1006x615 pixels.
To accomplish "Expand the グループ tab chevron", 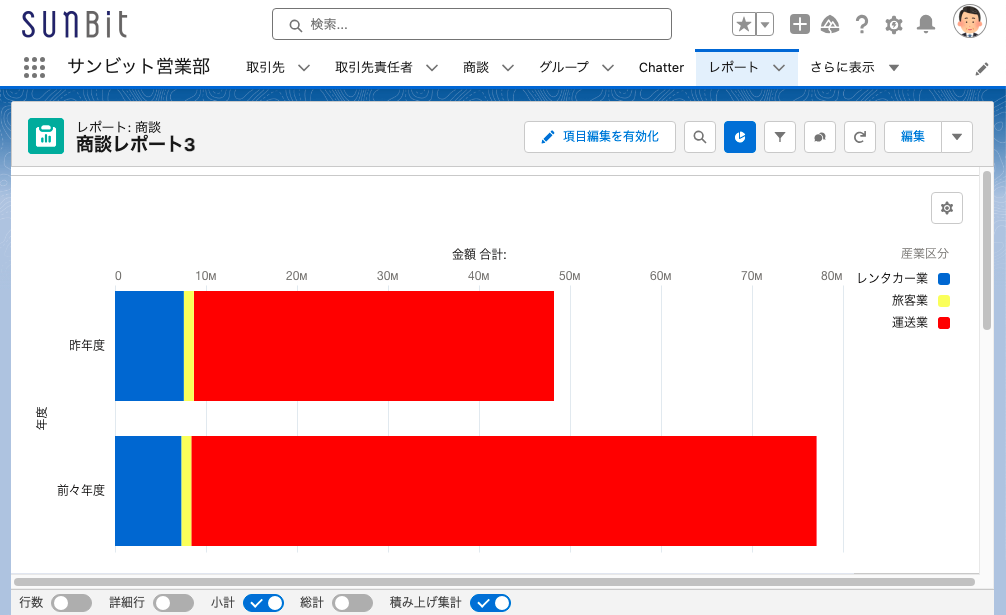I will tap(608, 67).
